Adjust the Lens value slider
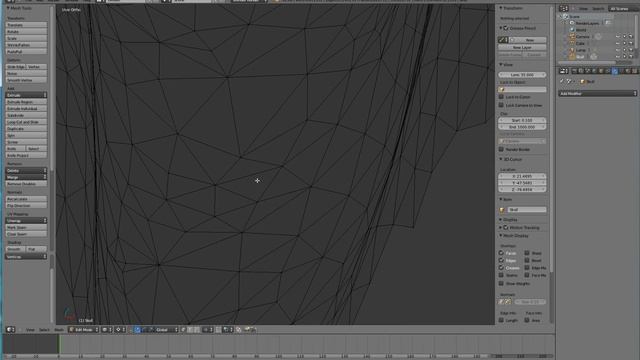Image resolution: width=640 pixels, height=360 pixels. point(522,75)
